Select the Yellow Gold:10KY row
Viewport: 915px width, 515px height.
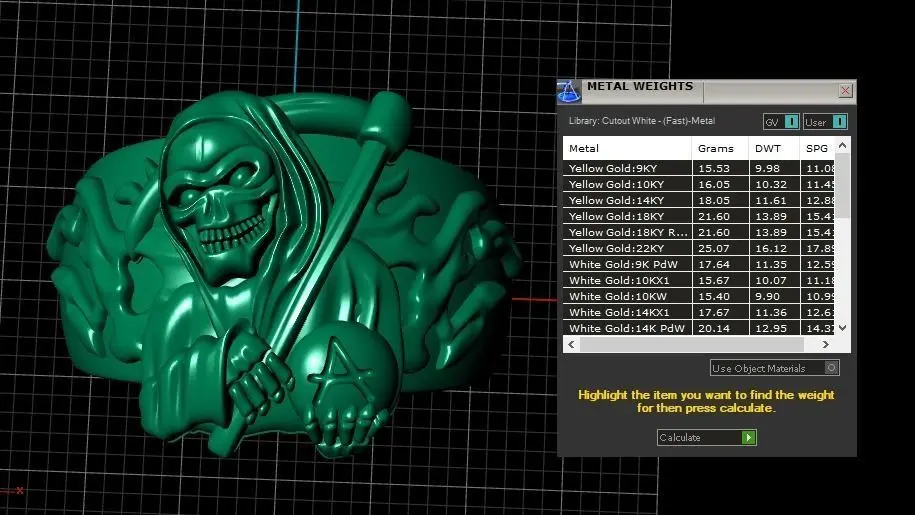click(699, 184)
